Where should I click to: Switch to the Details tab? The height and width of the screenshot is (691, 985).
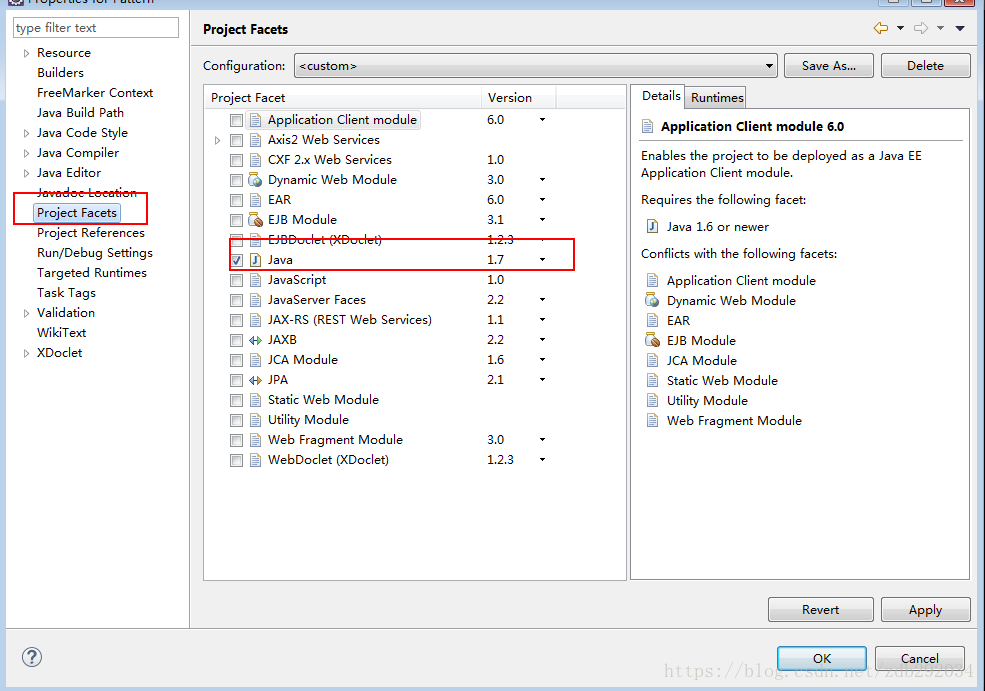point(661,95)
